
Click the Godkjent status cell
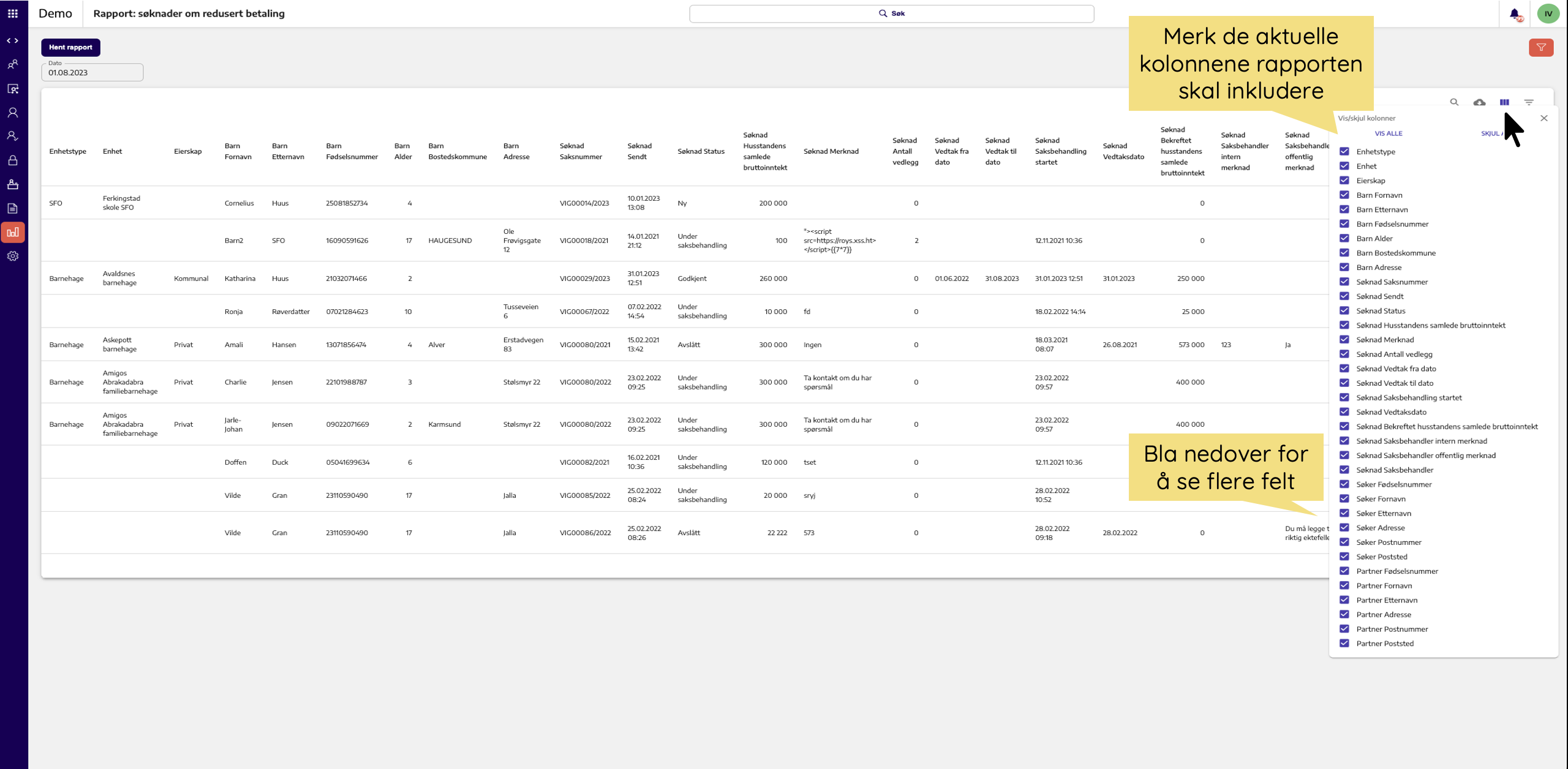click(x=692, y=279)
